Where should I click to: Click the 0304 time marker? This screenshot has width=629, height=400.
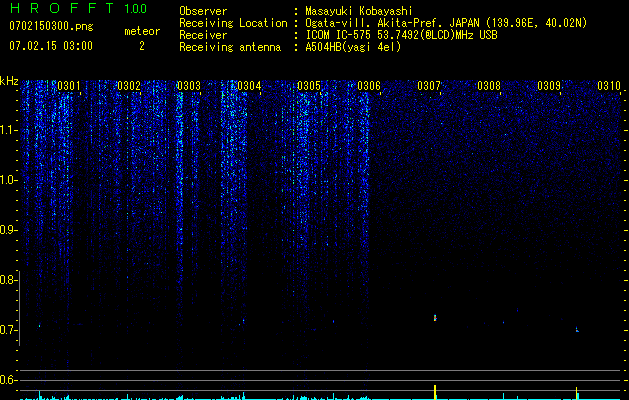(x=249, y=86)
